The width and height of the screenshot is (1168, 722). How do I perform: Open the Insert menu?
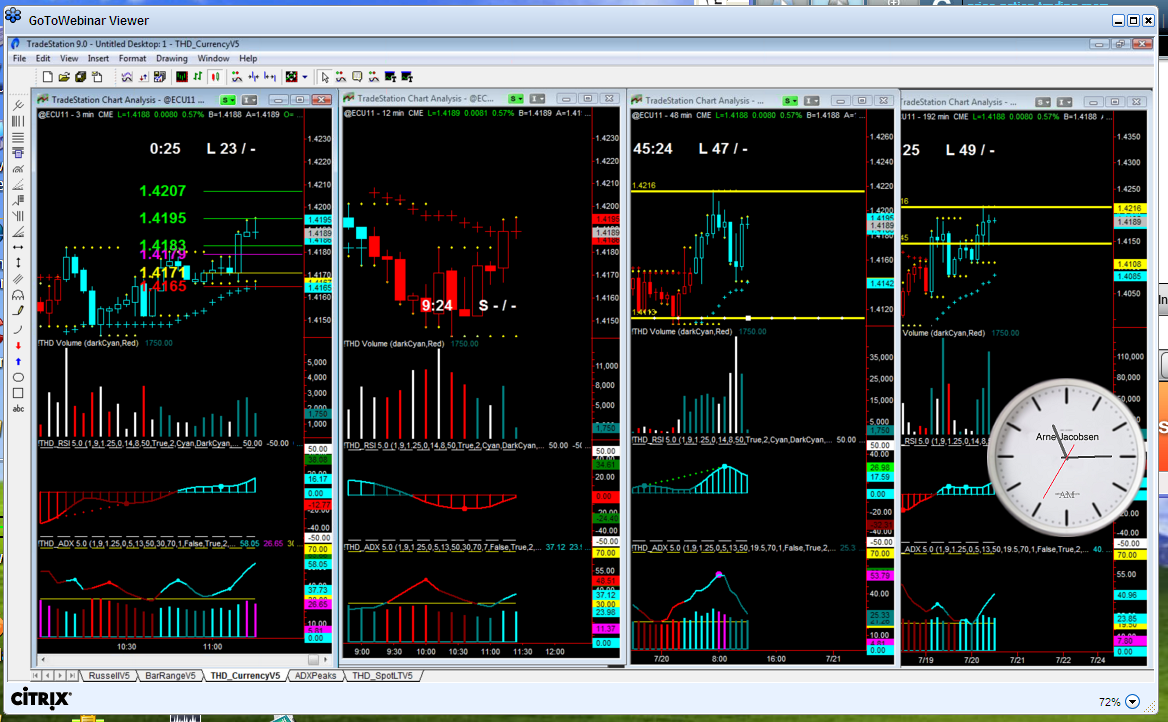tap(98, 58)
